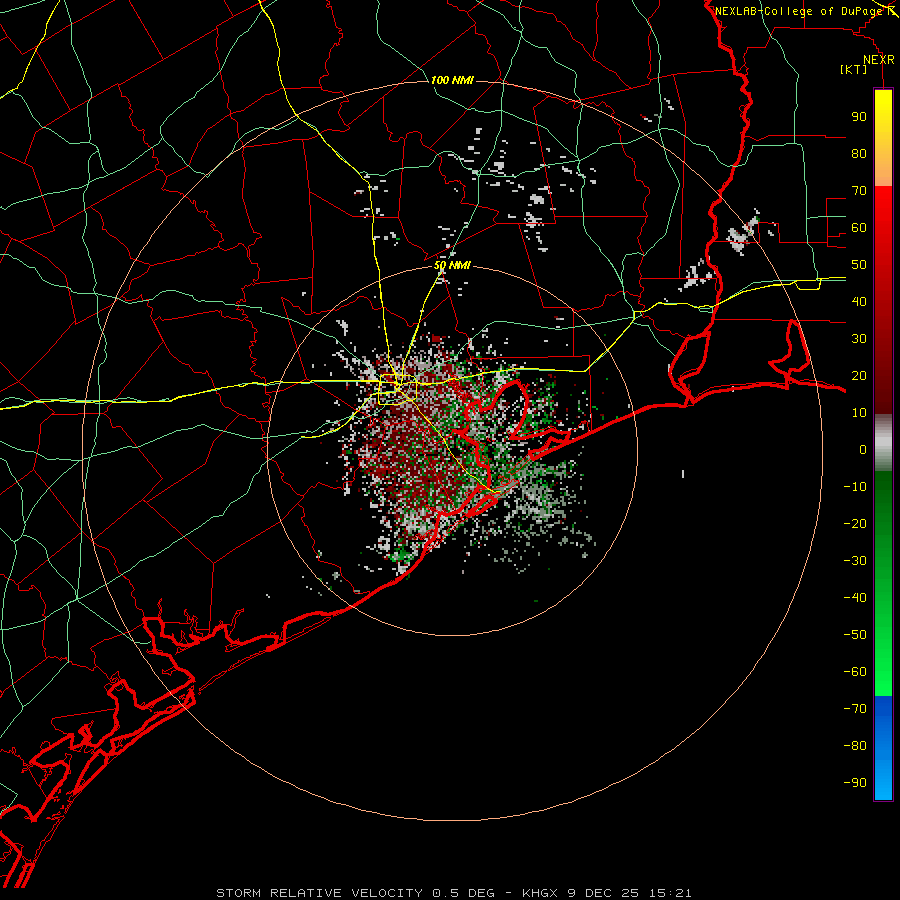
Task: Select the -70 value on the velocity scale
Action: click(x=855, y=709)
